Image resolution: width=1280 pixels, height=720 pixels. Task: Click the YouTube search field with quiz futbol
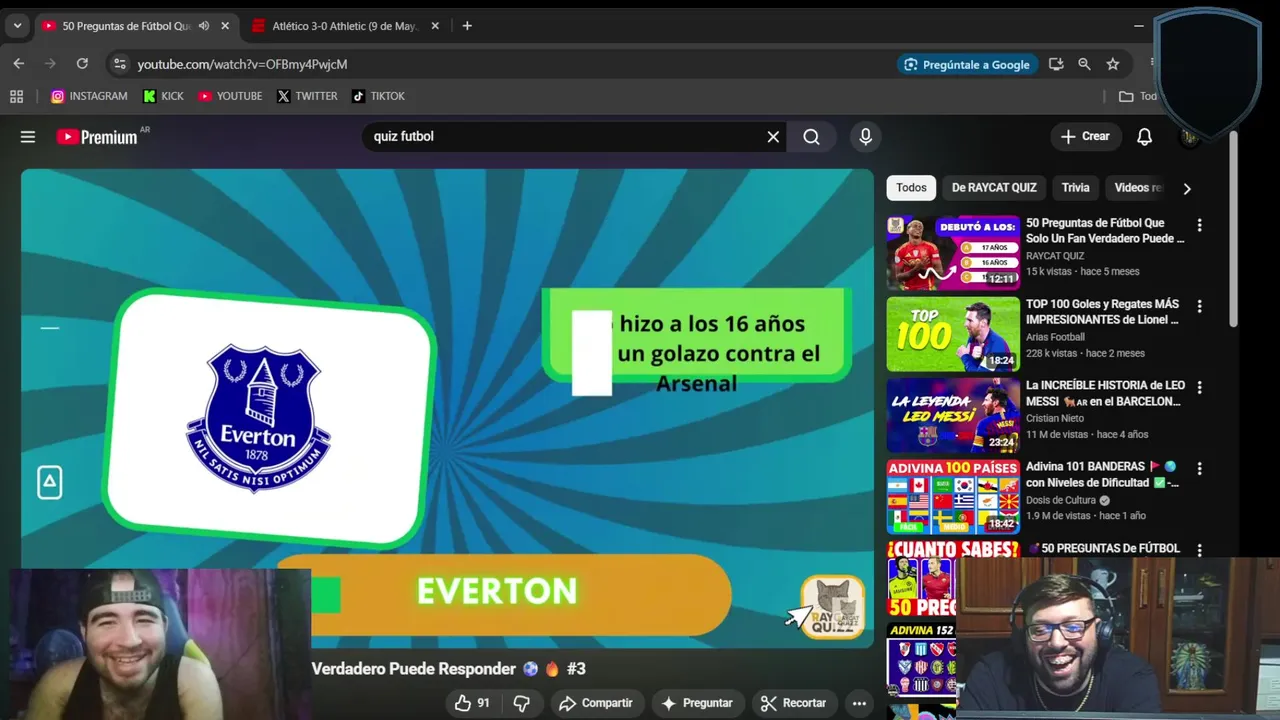[x=565, y=136]
